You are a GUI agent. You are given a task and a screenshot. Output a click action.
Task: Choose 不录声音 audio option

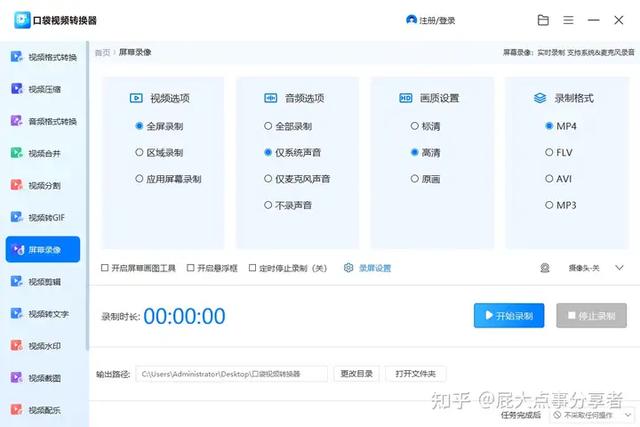(x=268, y=205)
